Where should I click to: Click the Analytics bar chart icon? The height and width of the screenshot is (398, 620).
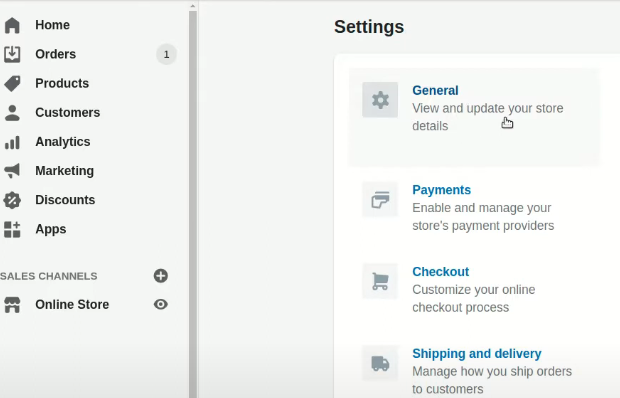coord(12,142)
